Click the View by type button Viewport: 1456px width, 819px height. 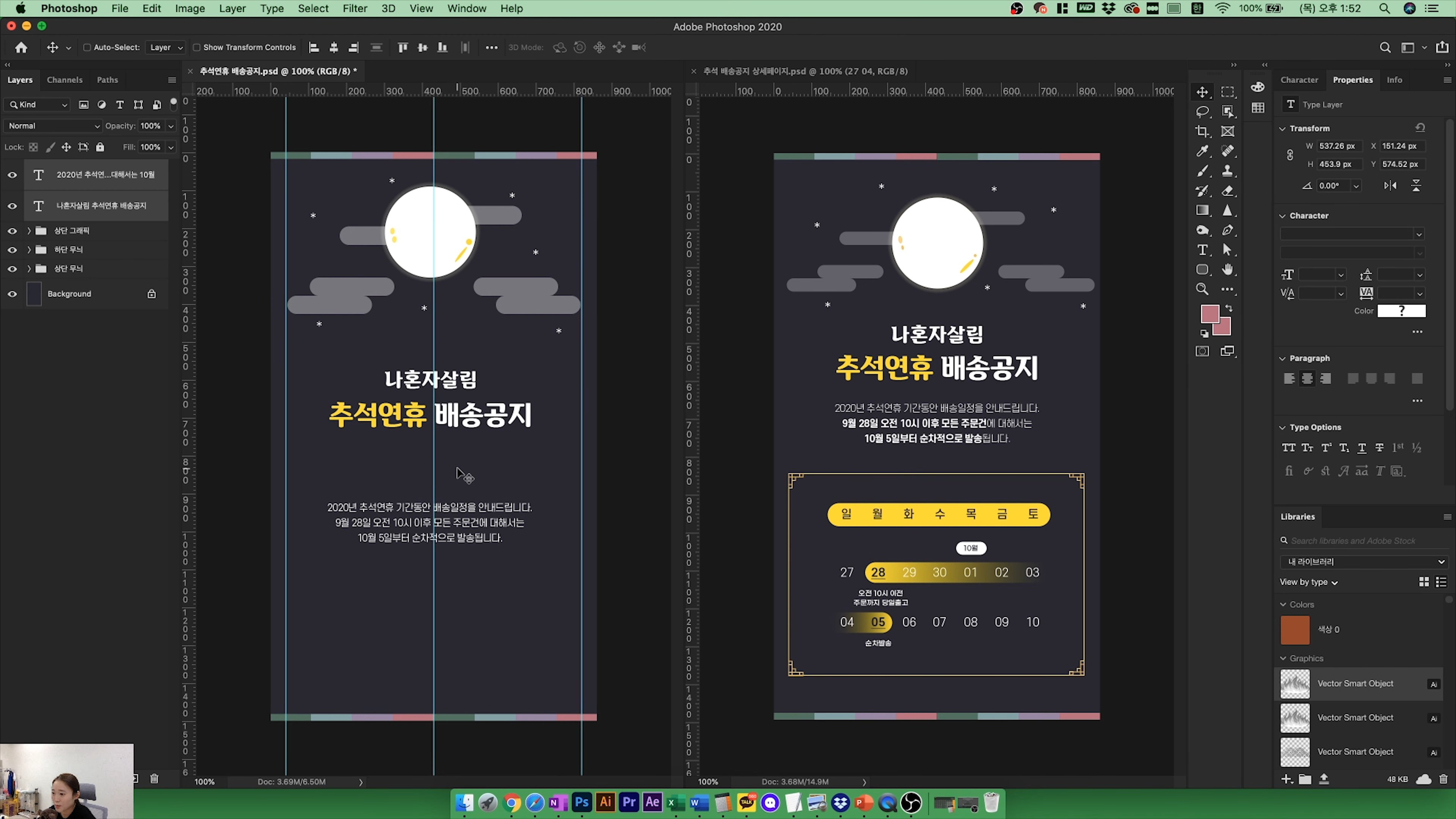1308,582
